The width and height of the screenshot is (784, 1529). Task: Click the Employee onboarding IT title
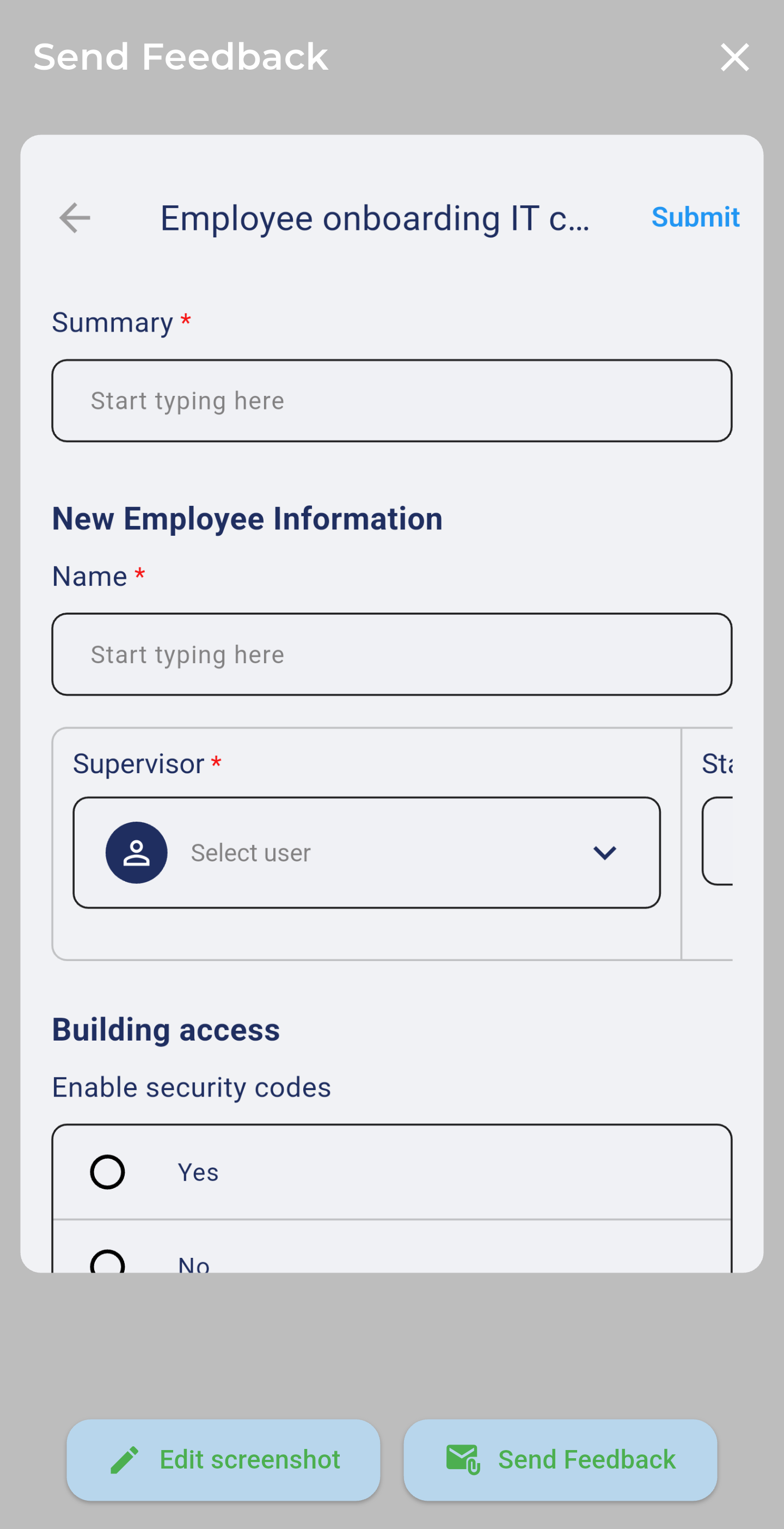click(x=375, y=218)
